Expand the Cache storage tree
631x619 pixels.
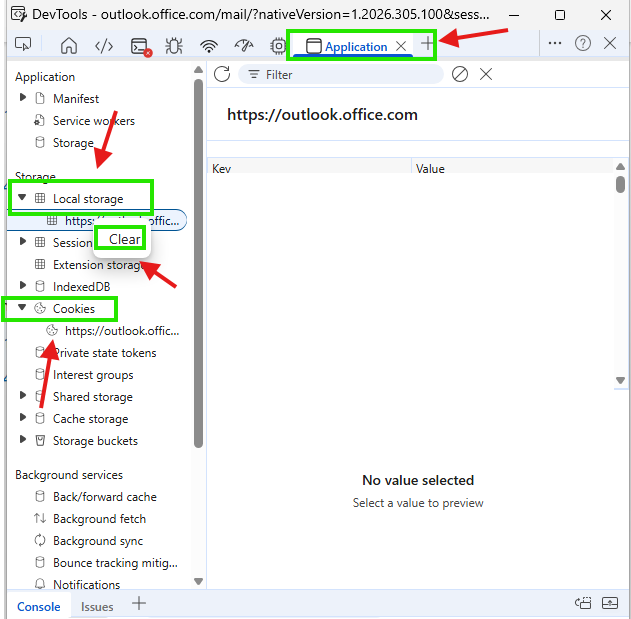23,417
